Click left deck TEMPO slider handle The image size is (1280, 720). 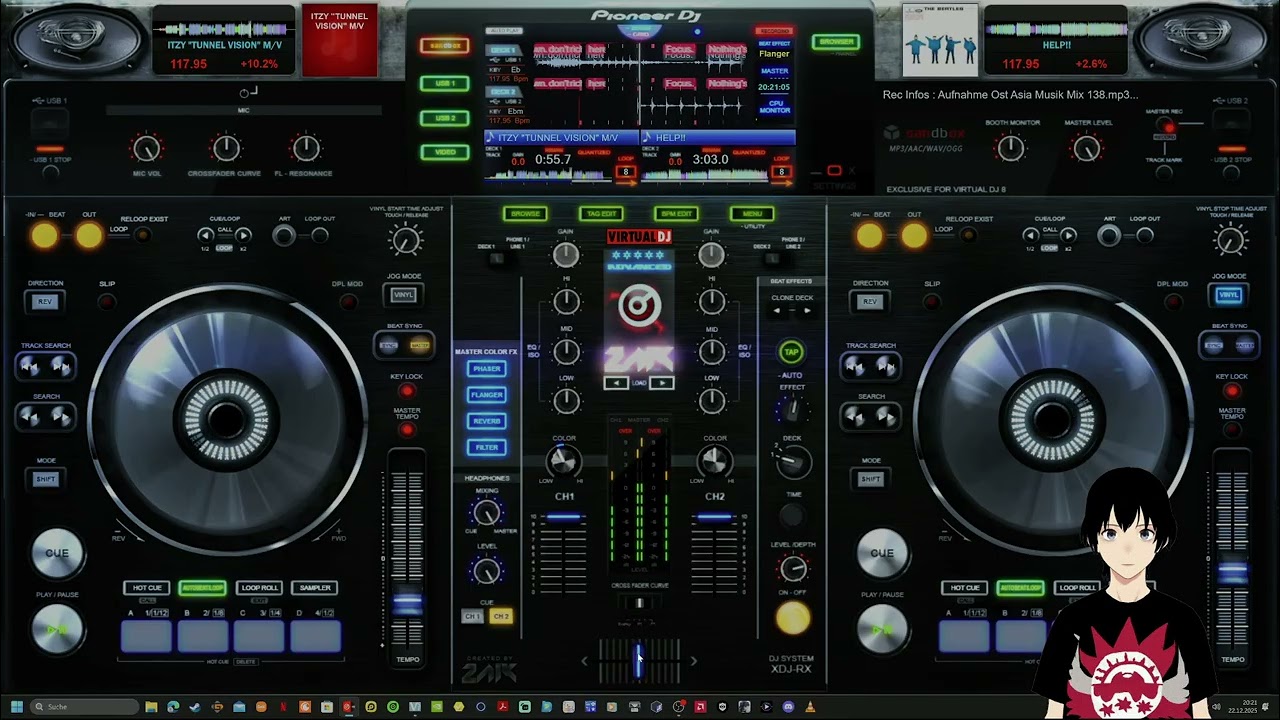(406, 602)
